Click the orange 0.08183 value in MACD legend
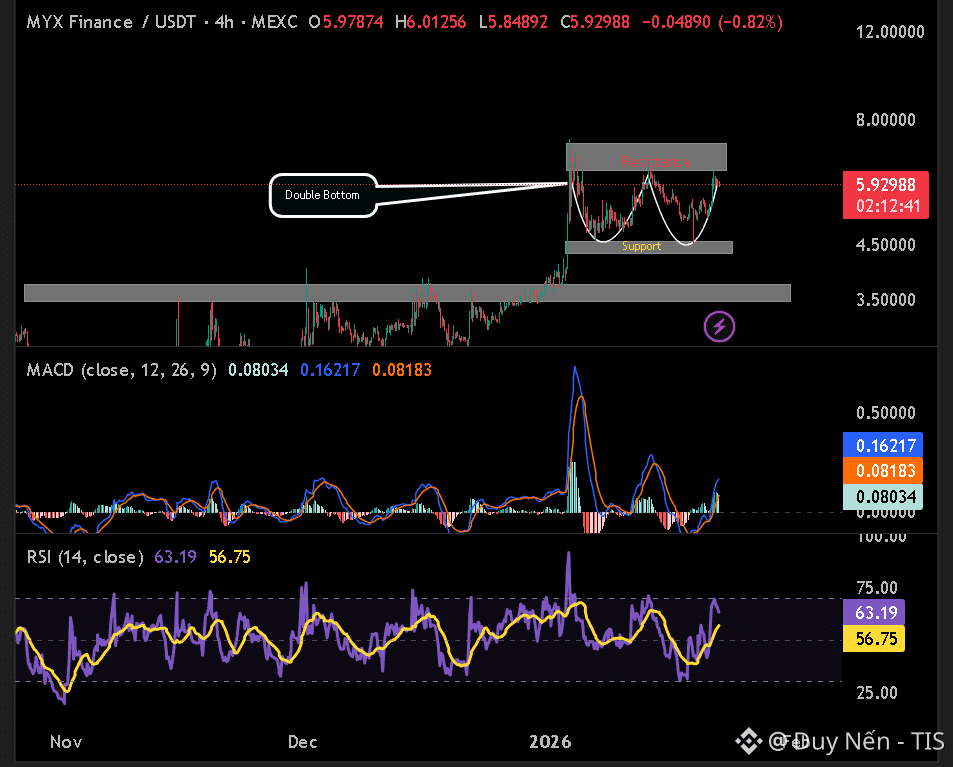Viewport: 953px width, 767px height. pos(402,370)
